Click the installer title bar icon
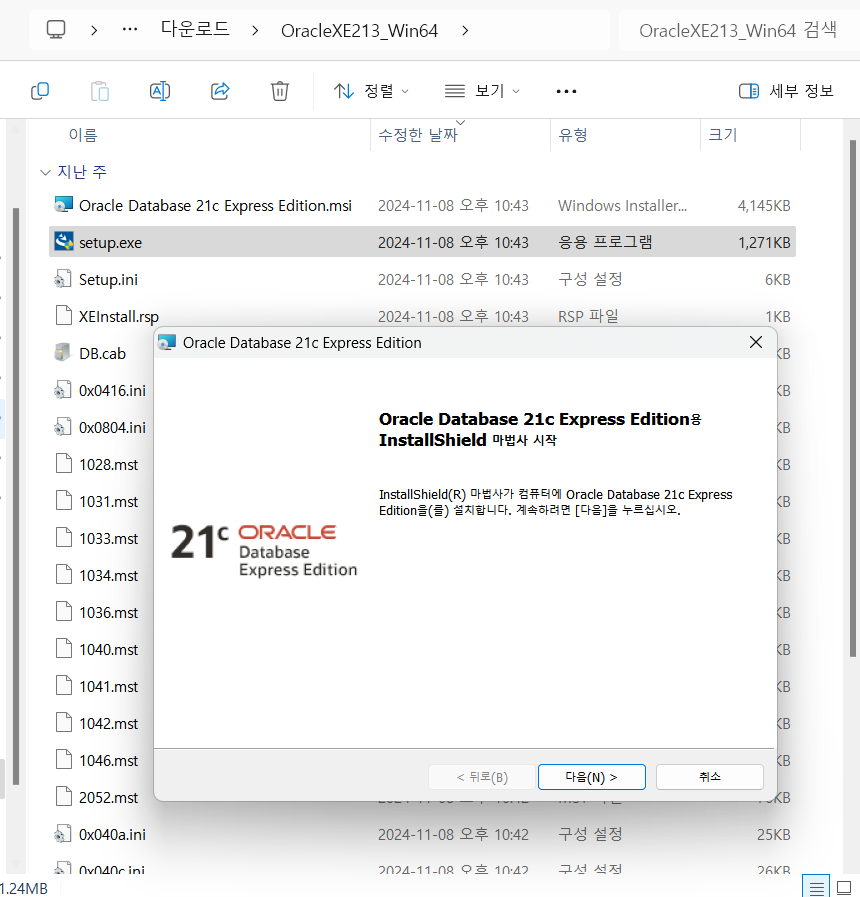Screen dimensions: 860x897 click(167, 342)
